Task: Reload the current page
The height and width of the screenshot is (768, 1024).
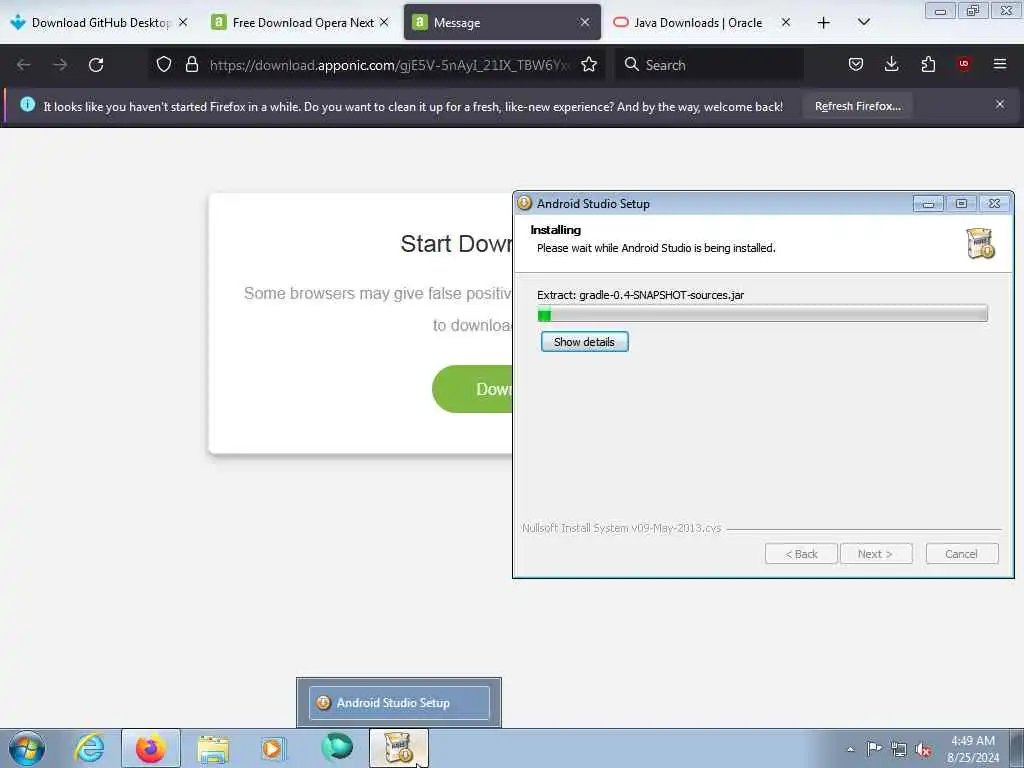Action: 96,65
